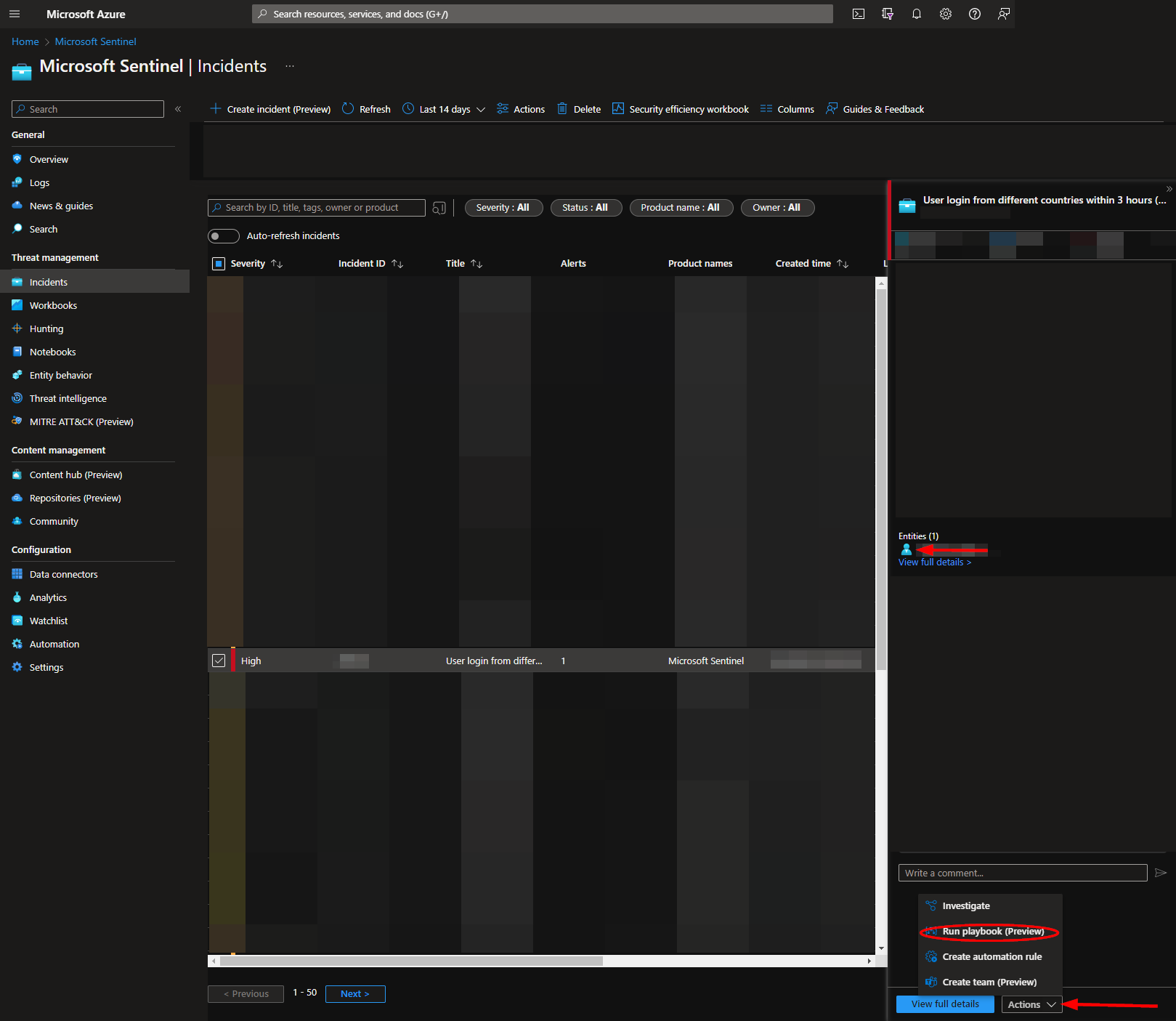Uncheck the High severity incident row checkbox
Image resolution: width=1176 pixels, height=1021 pixels.
tap(219, 661)
